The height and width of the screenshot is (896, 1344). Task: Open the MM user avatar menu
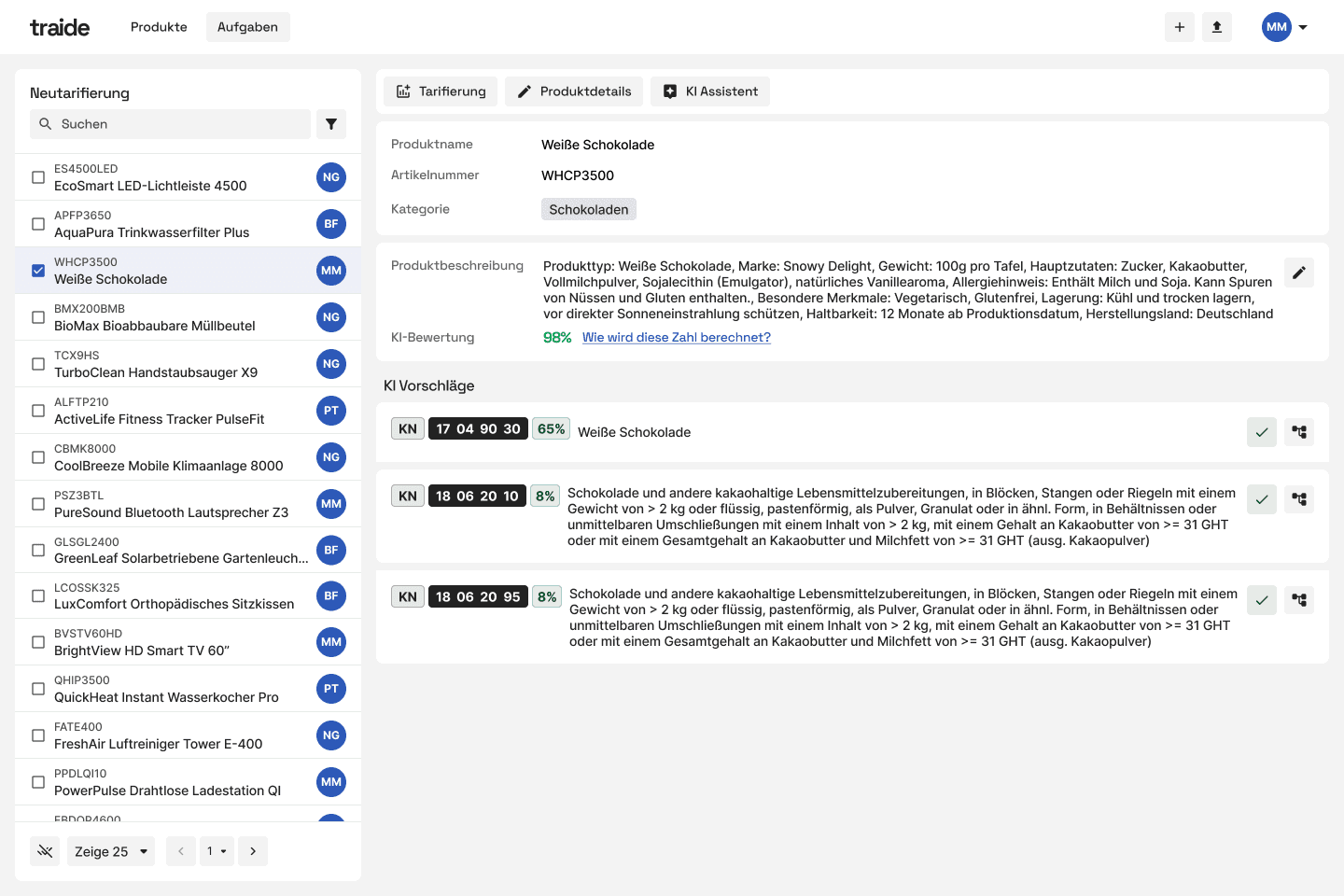point(1277,27)
